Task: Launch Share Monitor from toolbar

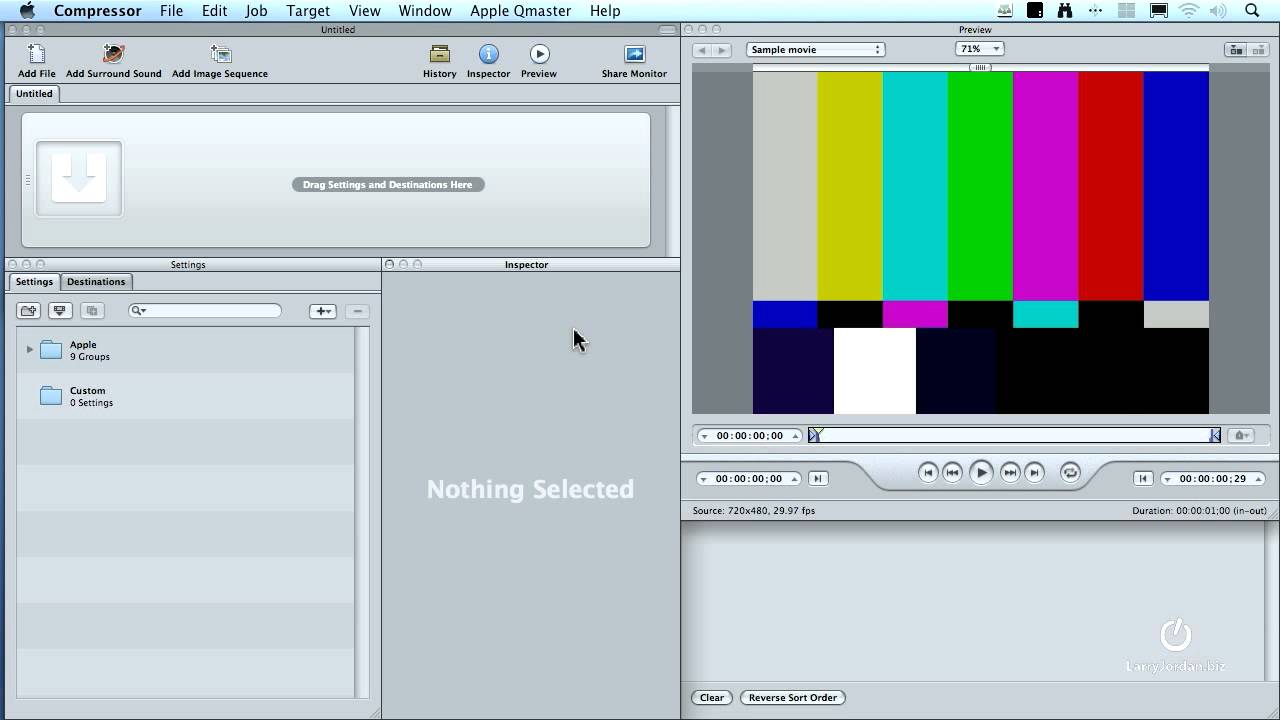Action: point(634,54)
